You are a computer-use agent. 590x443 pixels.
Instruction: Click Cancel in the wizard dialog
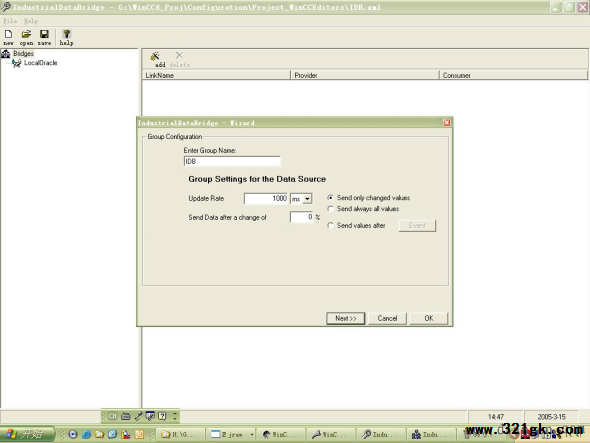(x=387, y=318)
